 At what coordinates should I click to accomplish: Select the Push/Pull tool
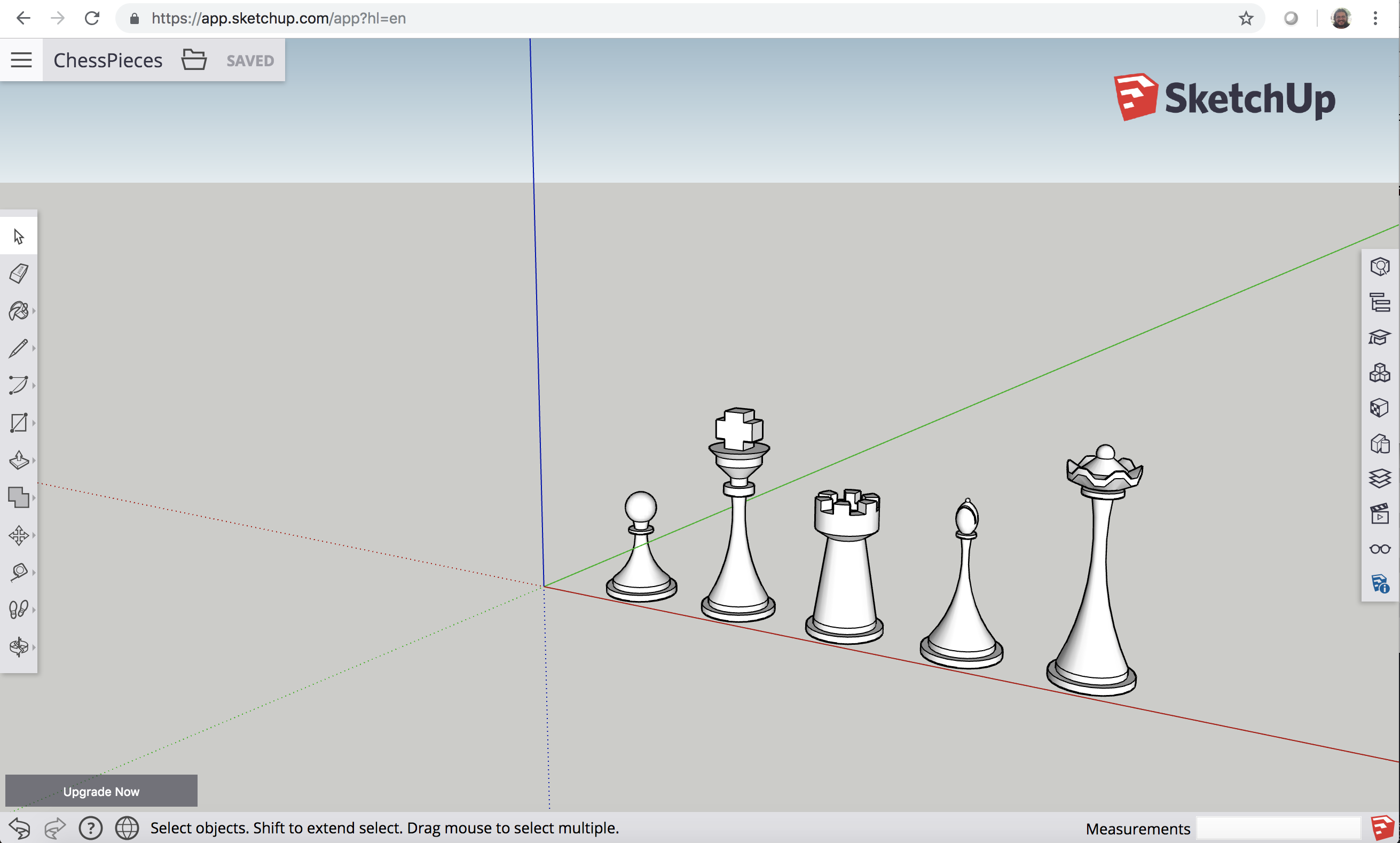pos(18,460)
